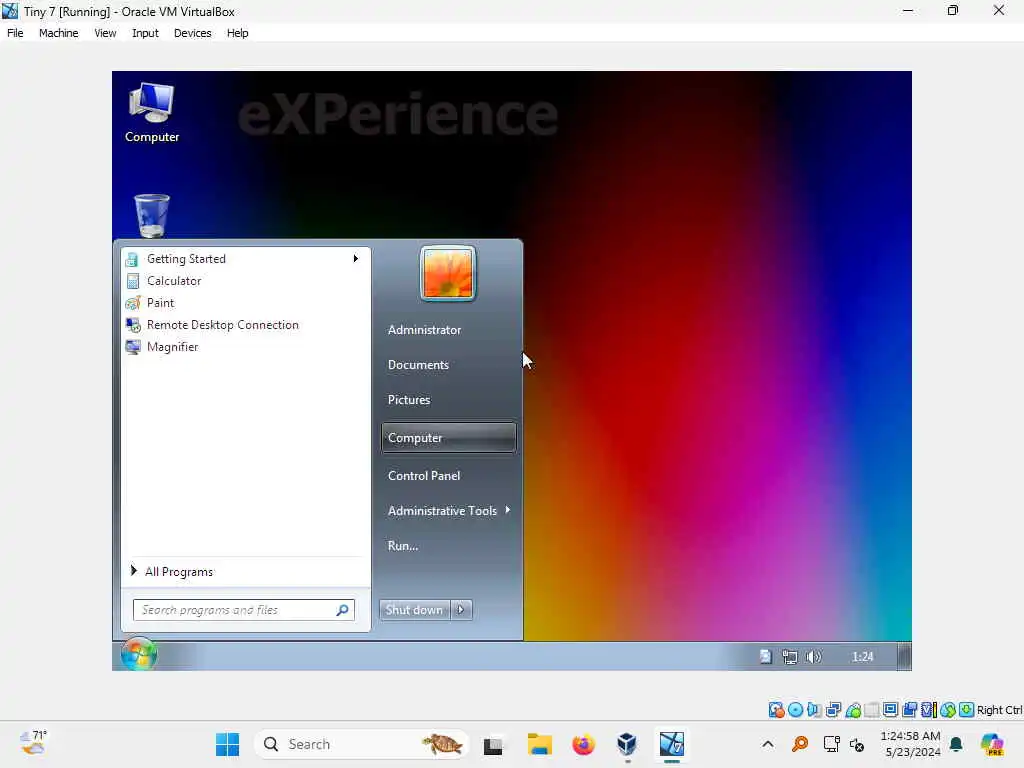1024x768 pixels.
Task: Launch Calculator from the Start menu
Action: [174, 281]
